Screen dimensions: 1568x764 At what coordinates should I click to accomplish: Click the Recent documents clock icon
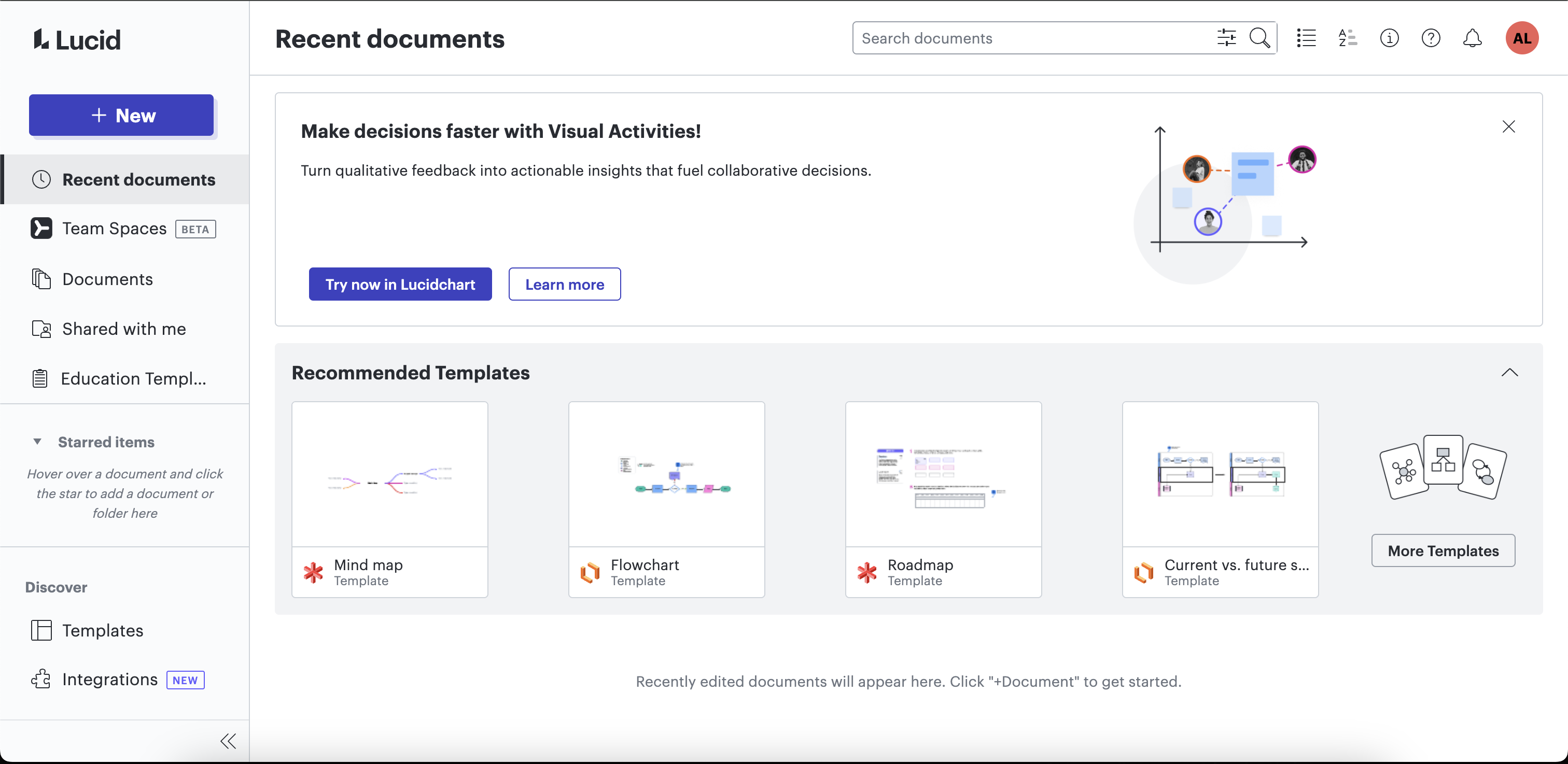tap(41, 179)
